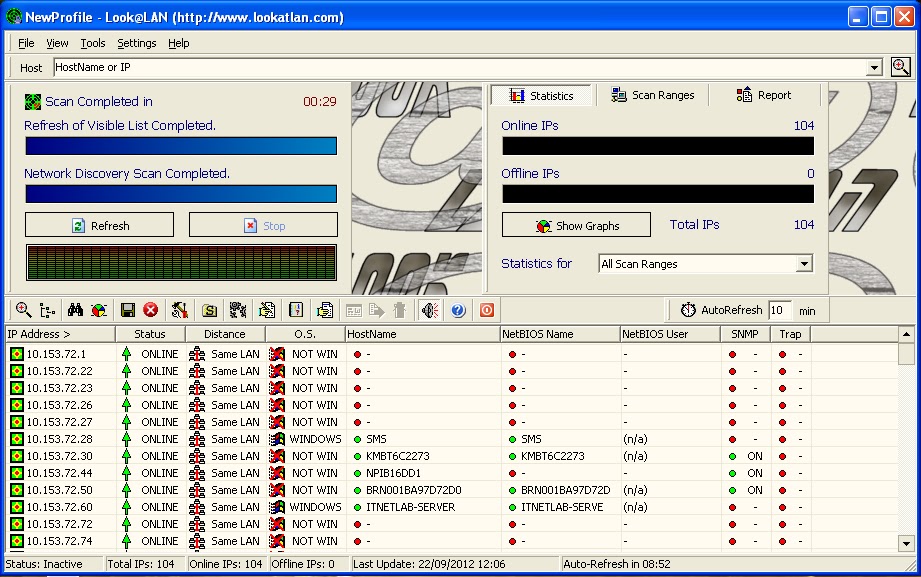Open the Report tab
Image resolution: width=921 pixels, height=577 pixels.
pos(764,95)
